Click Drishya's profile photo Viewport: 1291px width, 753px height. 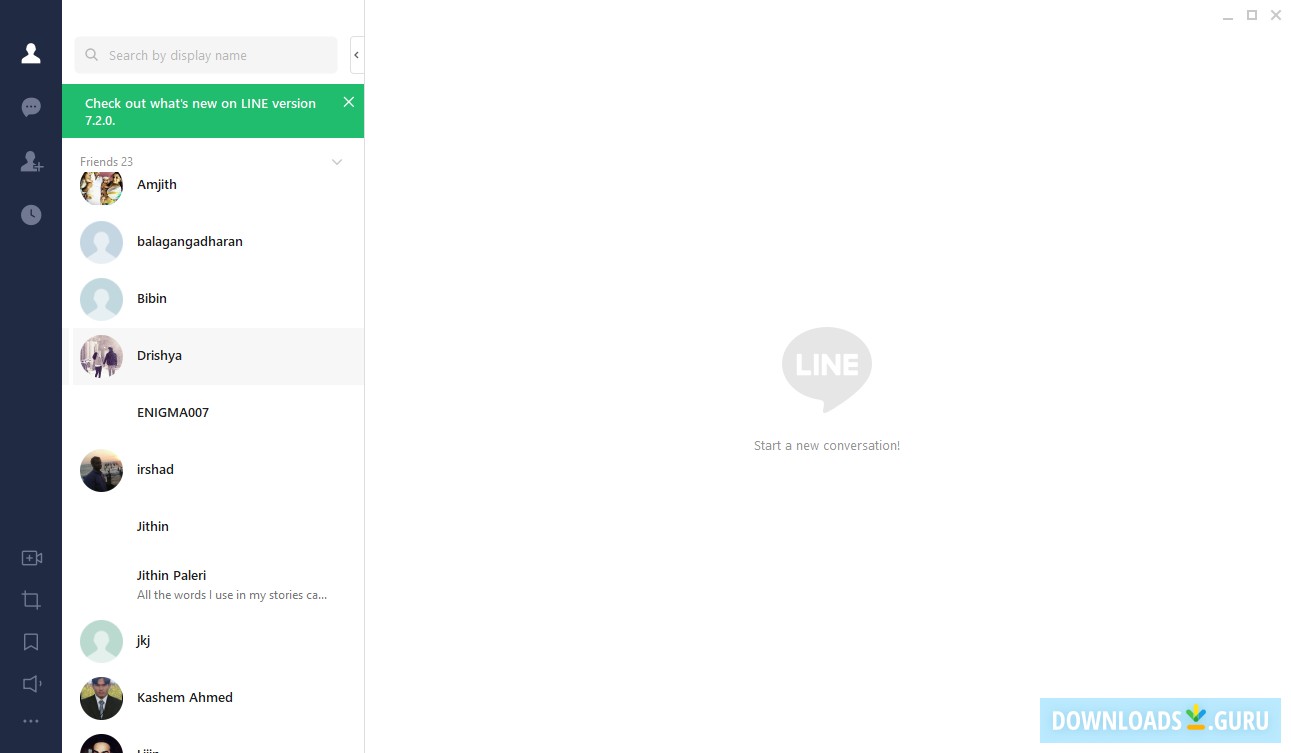click(101, 356)
